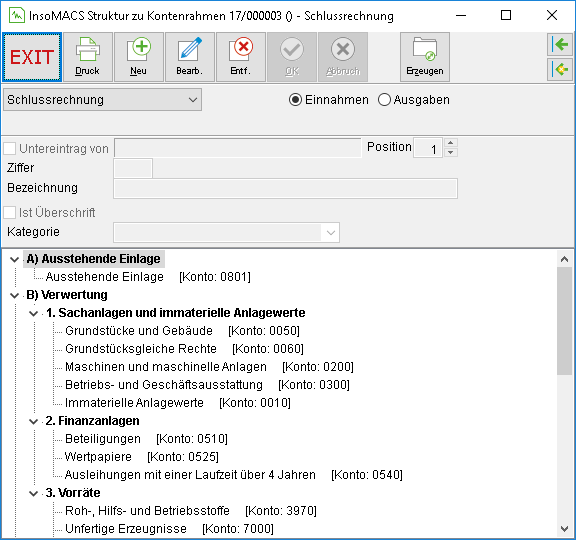
Task: Select the Ausgaben radio button
Action: click(x=384, y=100)
